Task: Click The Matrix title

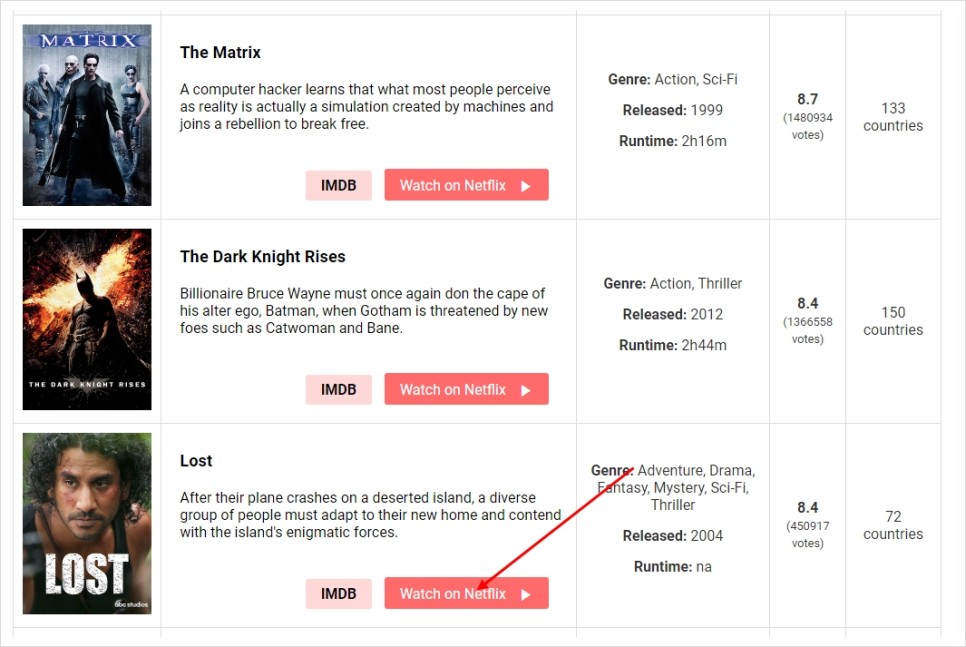Action: point(220,52)
